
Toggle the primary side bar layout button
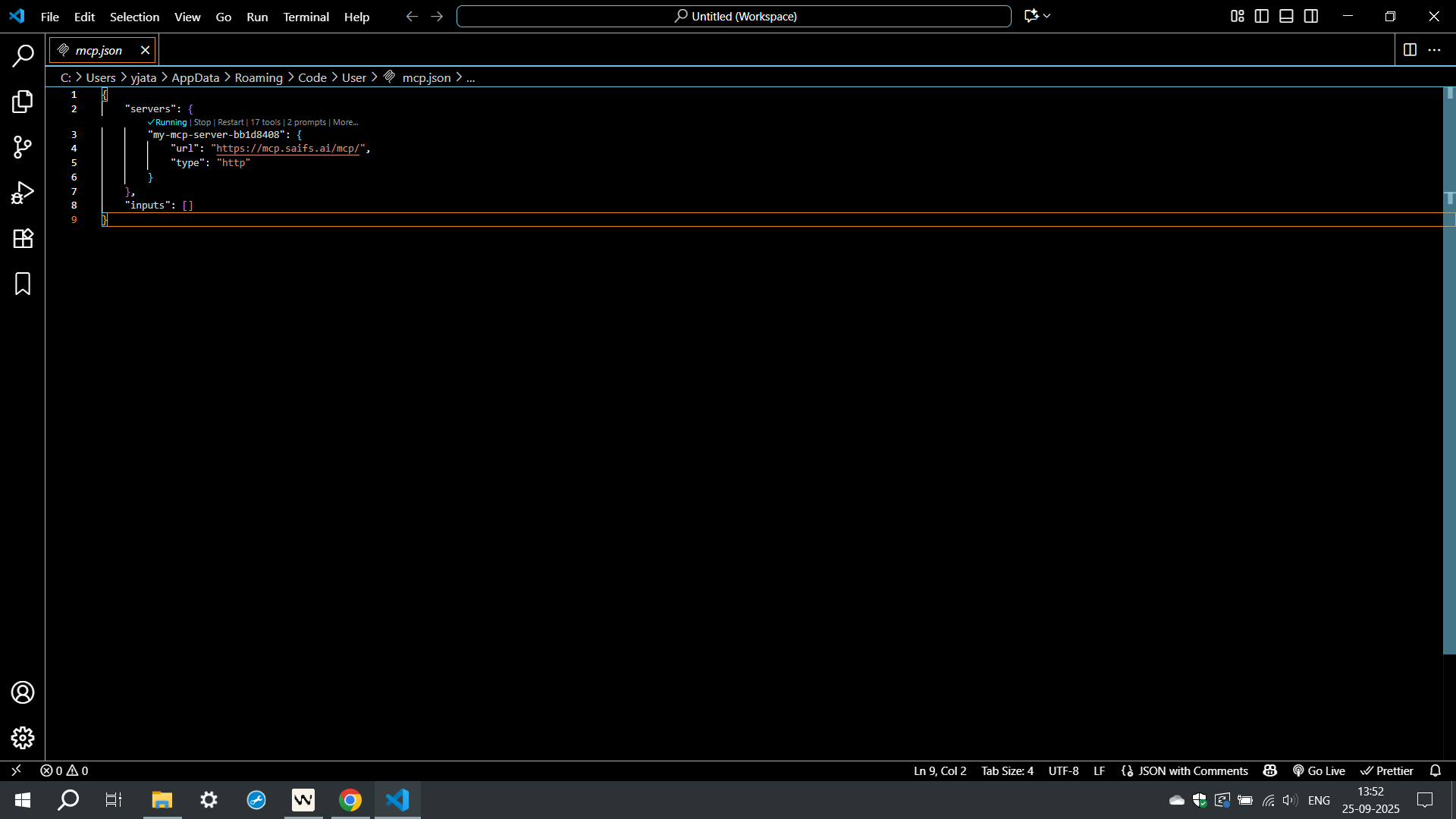[x=1262, y=16]
